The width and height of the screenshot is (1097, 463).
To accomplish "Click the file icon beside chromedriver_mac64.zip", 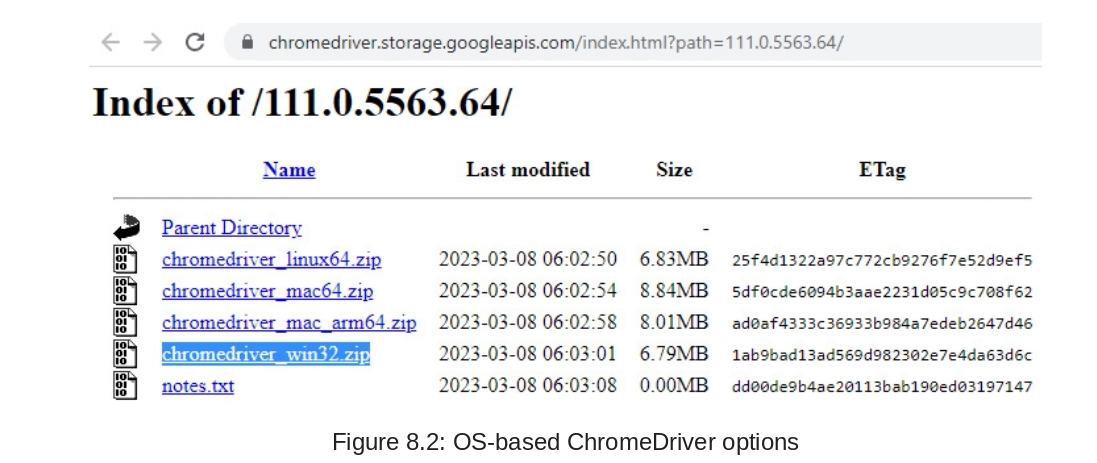I will (125, 291).
